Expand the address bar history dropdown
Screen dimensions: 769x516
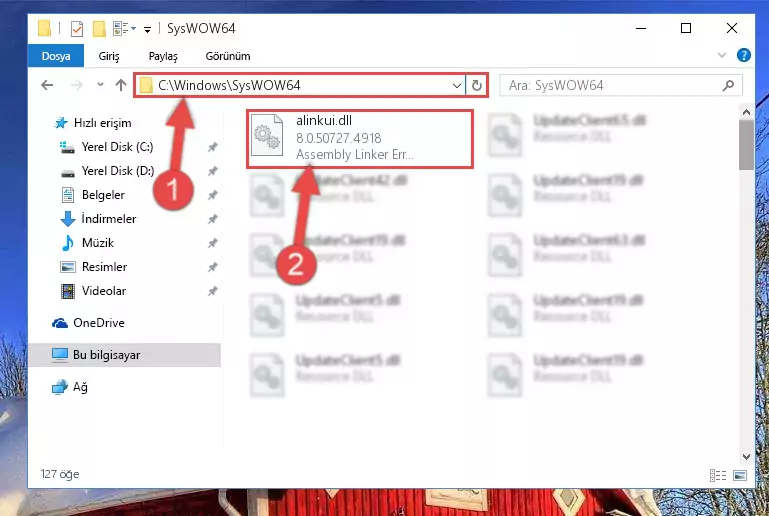457,85
